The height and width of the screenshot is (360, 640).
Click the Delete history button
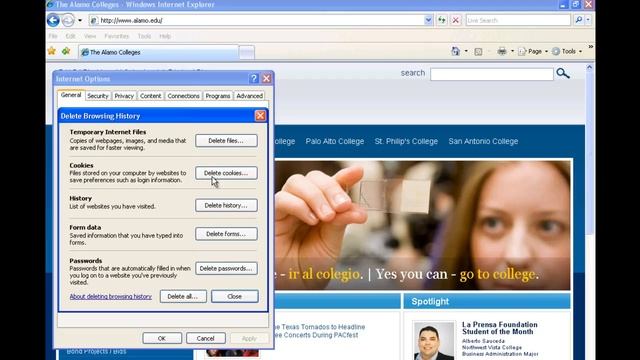tap(226, 205)
